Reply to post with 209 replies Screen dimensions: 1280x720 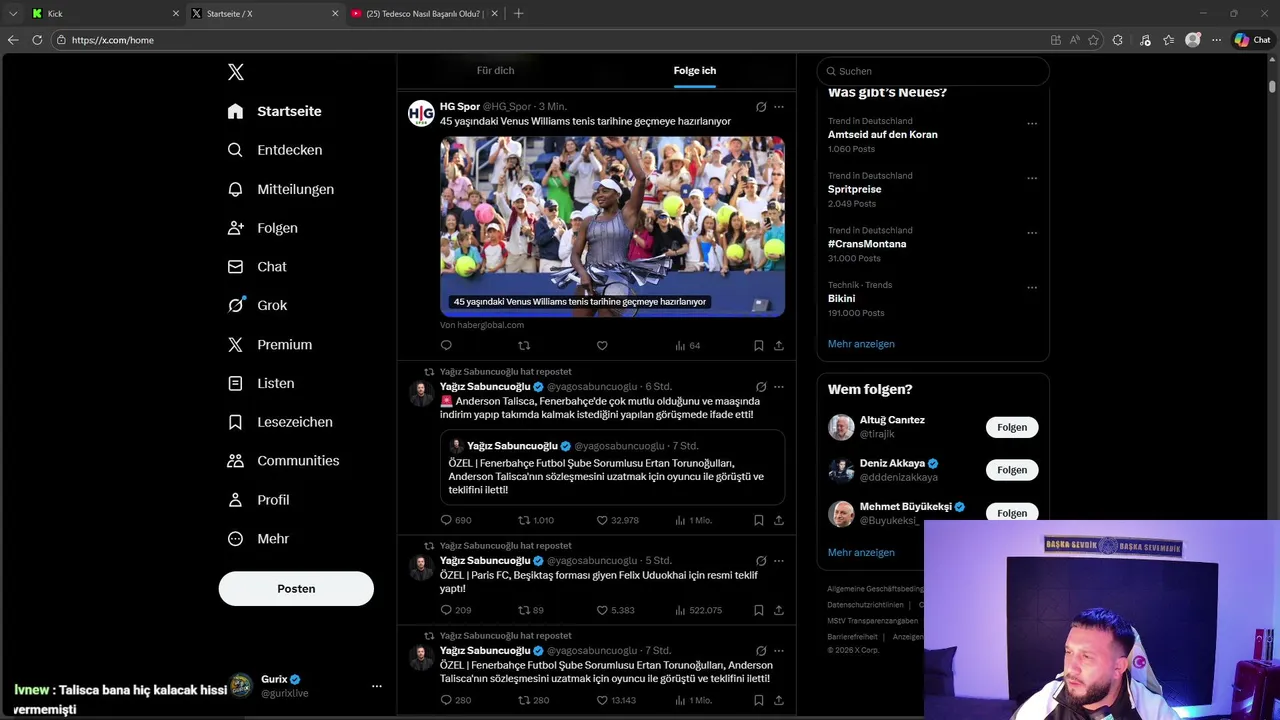[455, 611]
